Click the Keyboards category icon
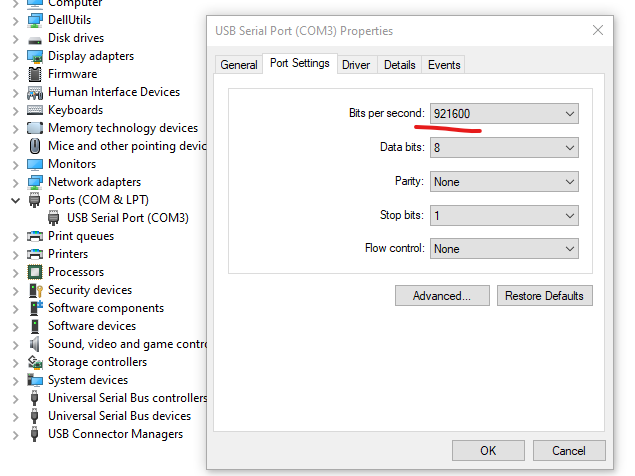Image resolution: width=635 pixels, height=476 pixels. click(36, 110)
